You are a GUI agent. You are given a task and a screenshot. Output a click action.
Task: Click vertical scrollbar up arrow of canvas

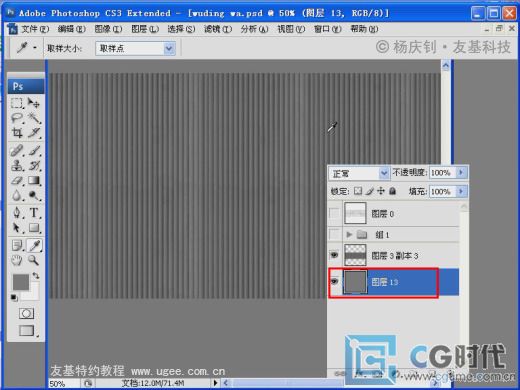(x=446, y=65)
